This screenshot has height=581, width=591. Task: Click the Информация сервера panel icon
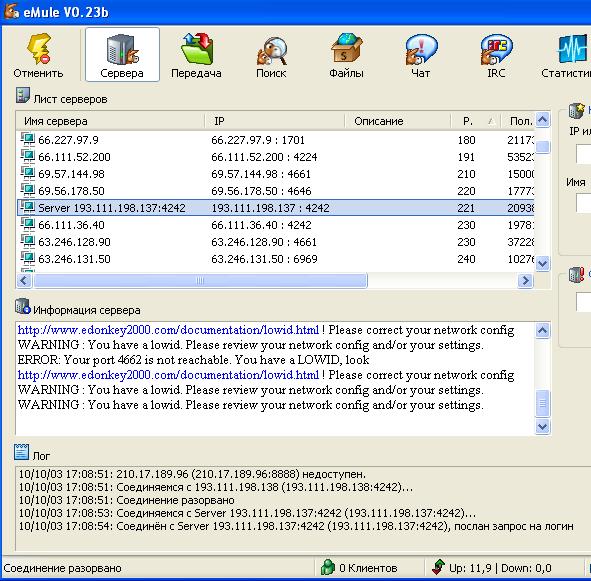pos(23,307)
